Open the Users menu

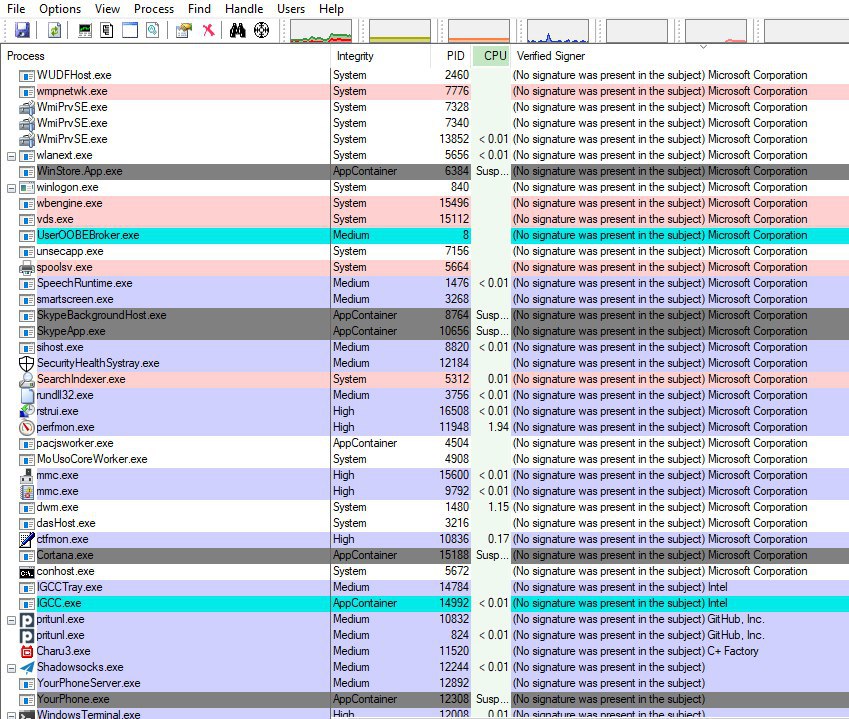[291, 9]
